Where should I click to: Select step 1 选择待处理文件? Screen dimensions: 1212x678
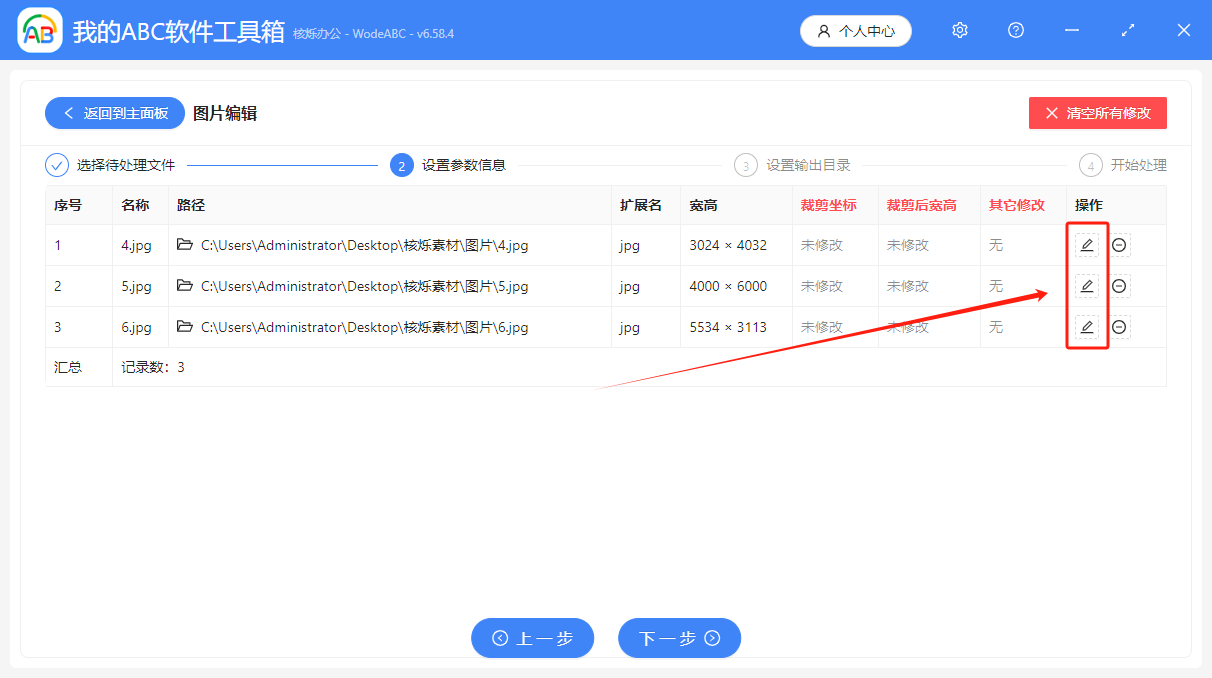[x=111, y=165]
